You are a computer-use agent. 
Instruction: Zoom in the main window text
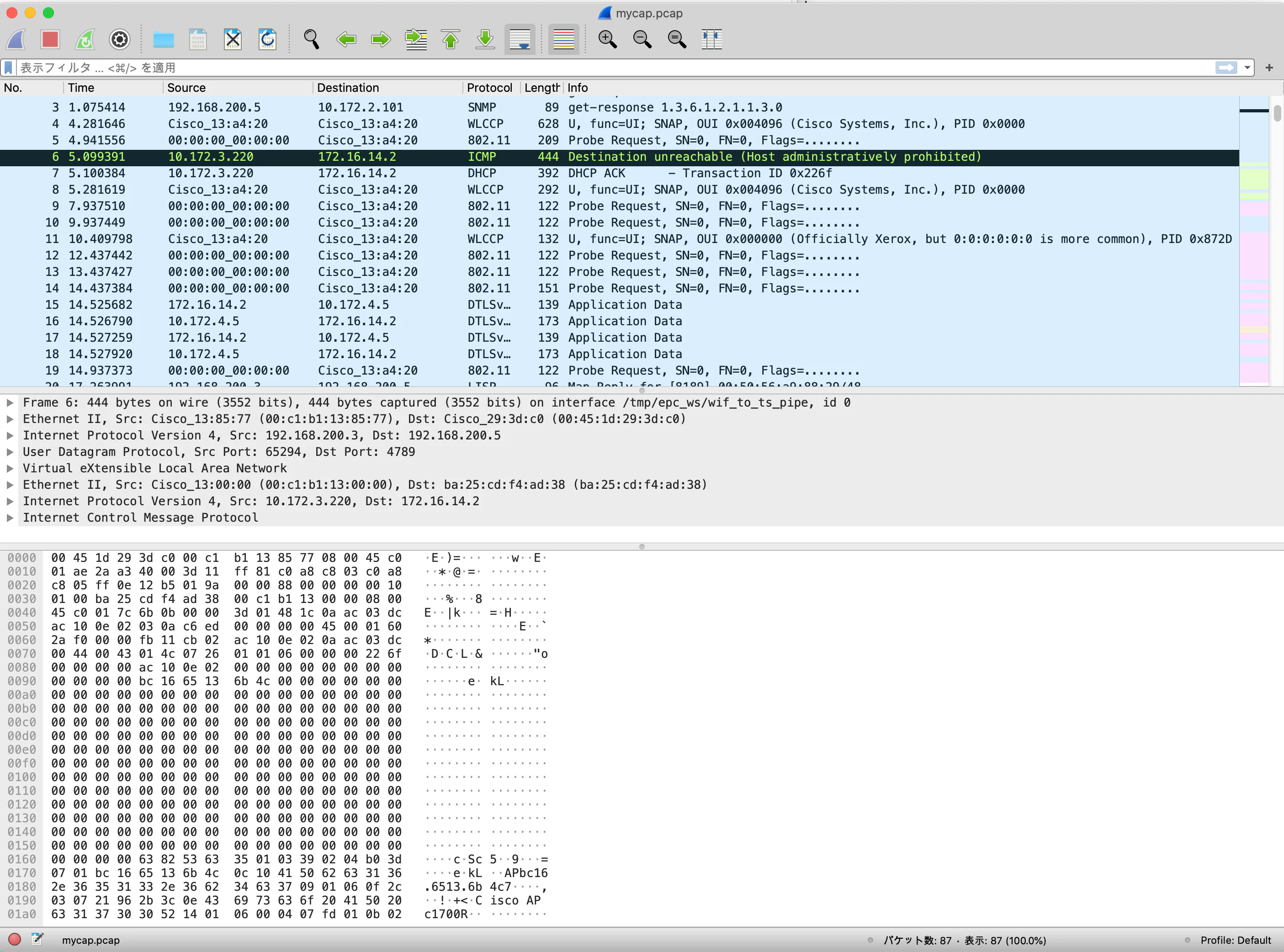click(607, 39)
